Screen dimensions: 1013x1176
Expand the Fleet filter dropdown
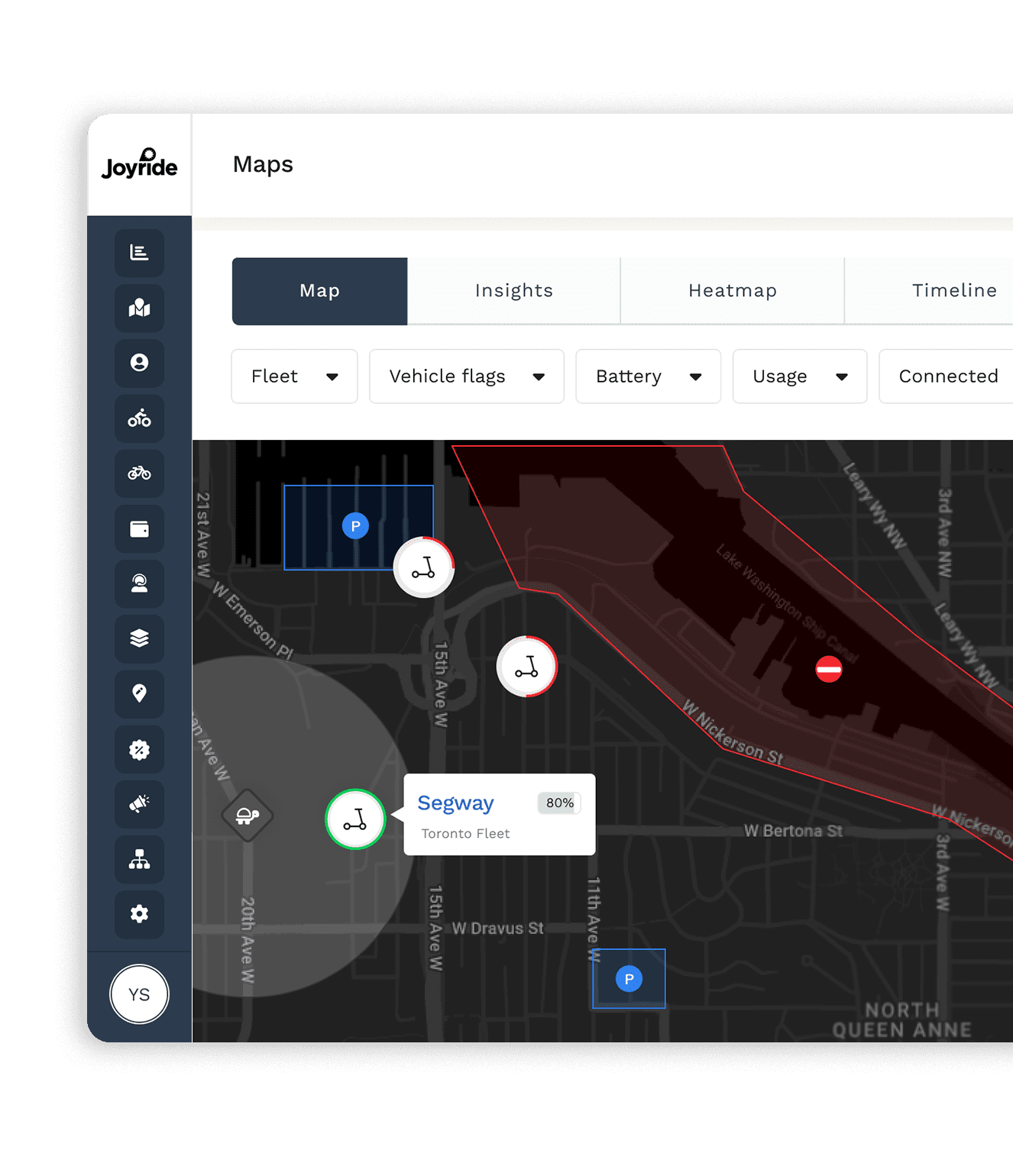[x=294, y=376]
